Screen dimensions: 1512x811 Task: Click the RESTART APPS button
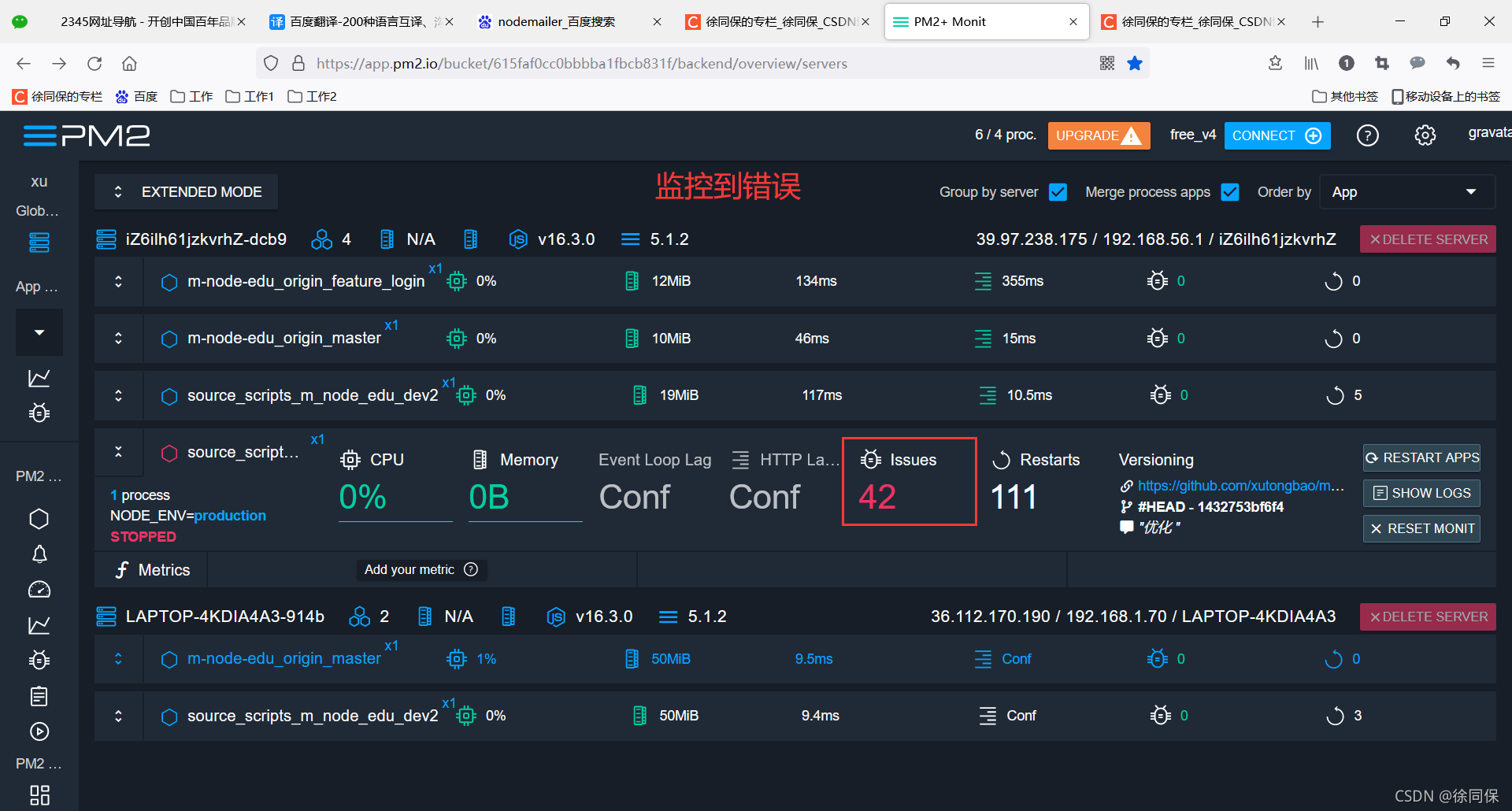click(x=1421, y=457)
